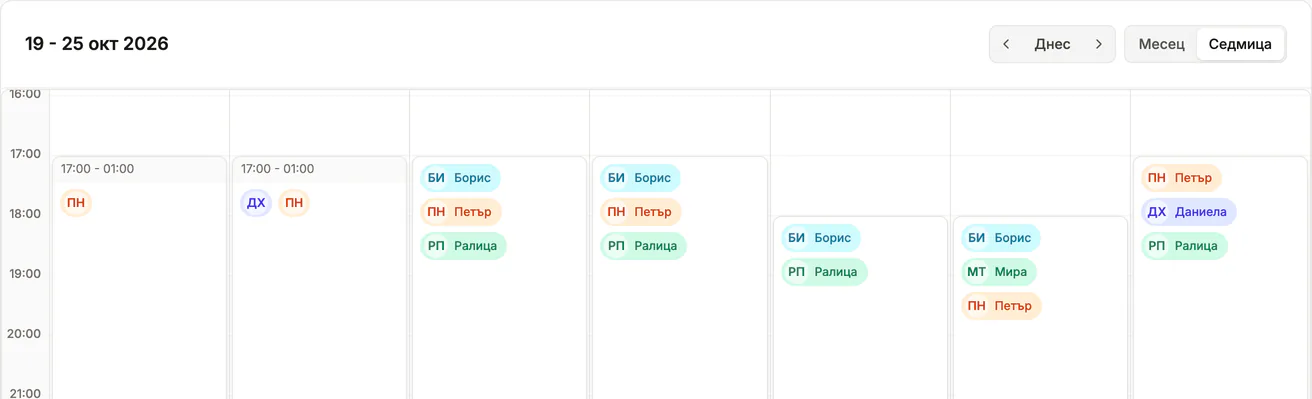Go to next week with right chevron

(1099, 44)
